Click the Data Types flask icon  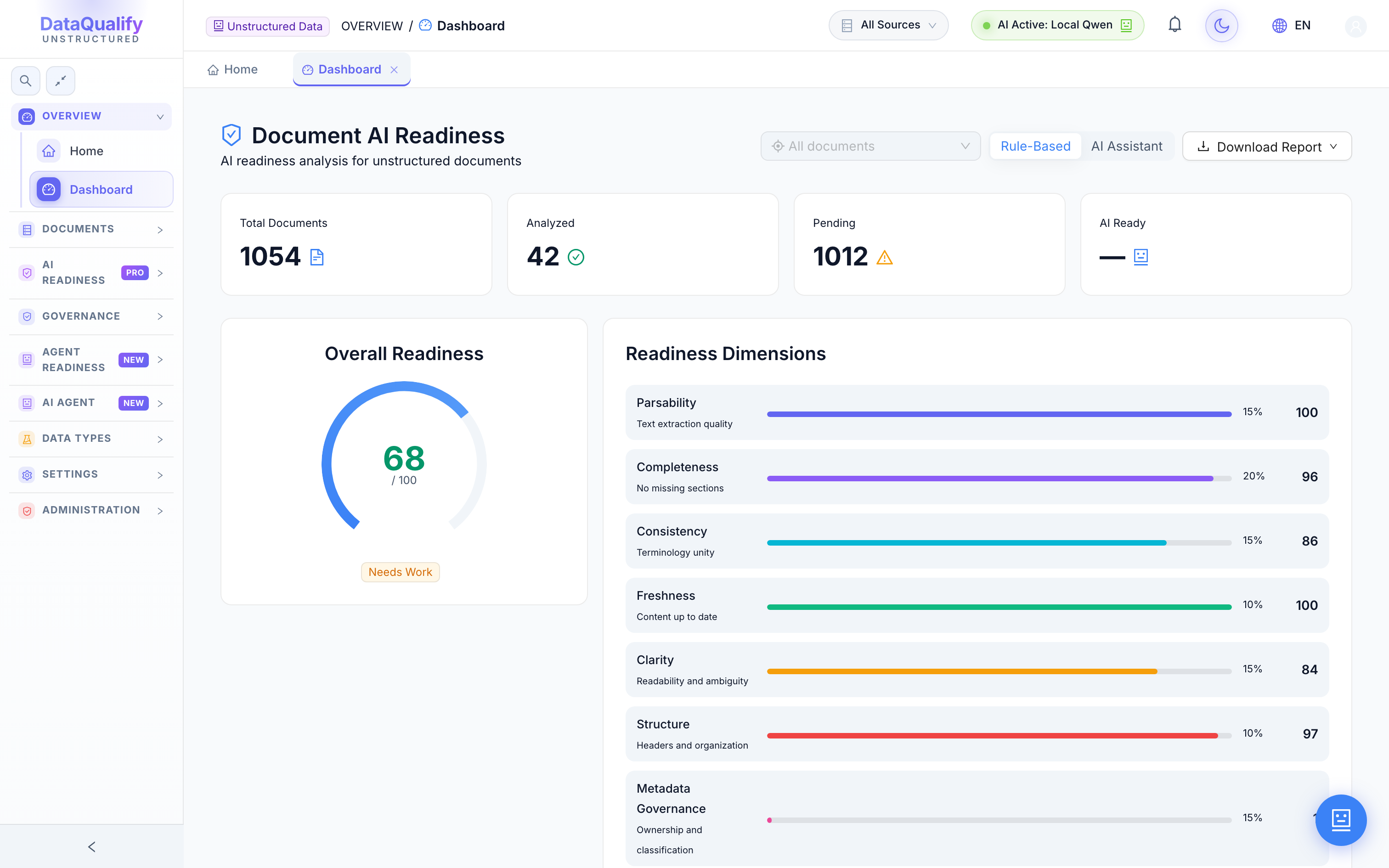click(x=27, y=439)
